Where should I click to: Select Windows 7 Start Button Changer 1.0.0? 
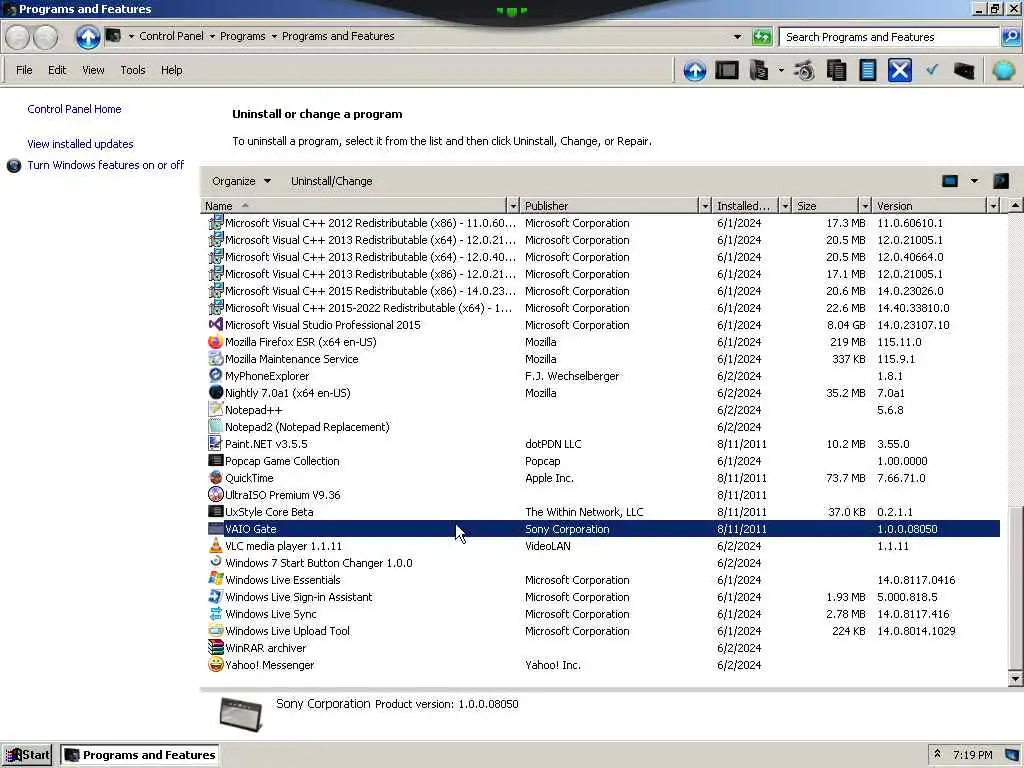pyautogui.click(x=603, y=562)
